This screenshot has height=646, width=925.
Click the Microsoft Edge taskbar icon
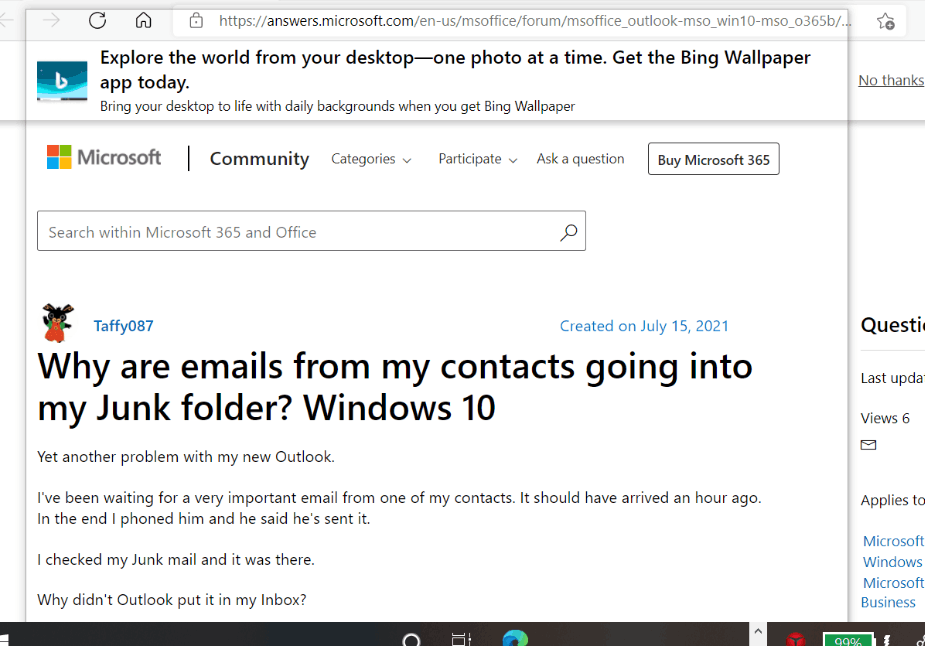pos(515,639)
